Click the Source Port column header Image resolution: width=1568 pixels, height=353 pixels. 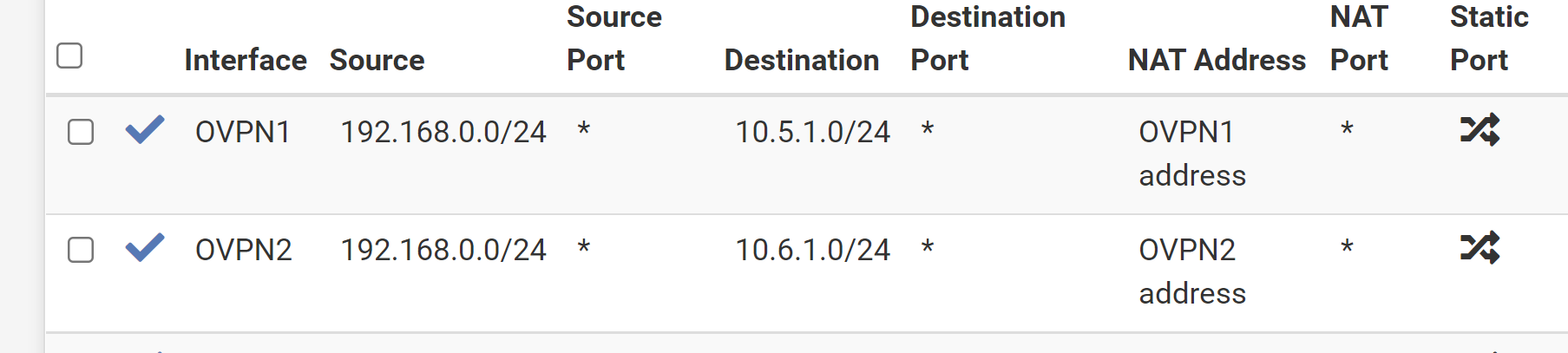[614, 38]
